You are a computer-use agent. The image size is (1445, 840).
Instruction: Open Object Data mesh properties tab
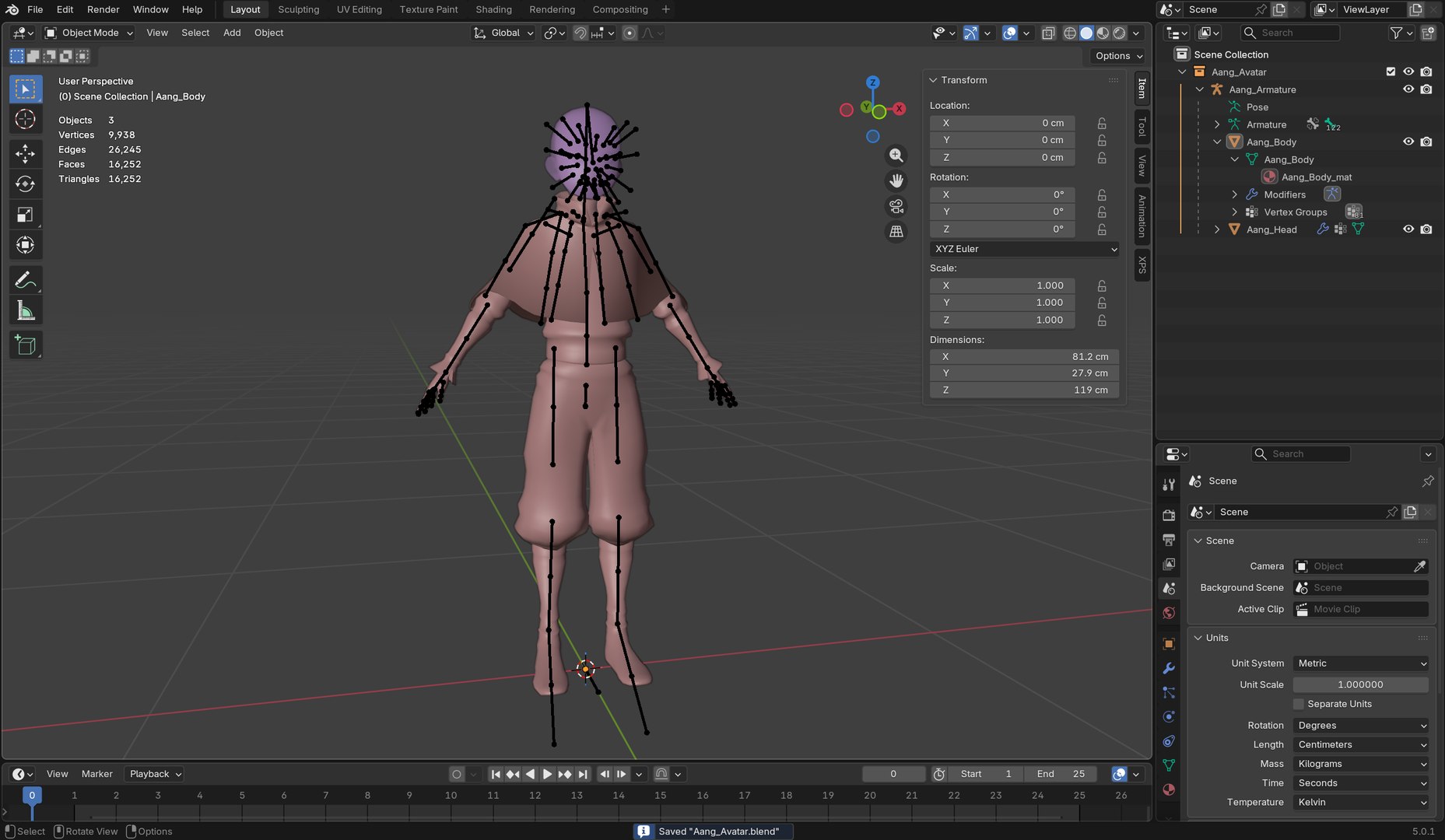(1169, 765)
